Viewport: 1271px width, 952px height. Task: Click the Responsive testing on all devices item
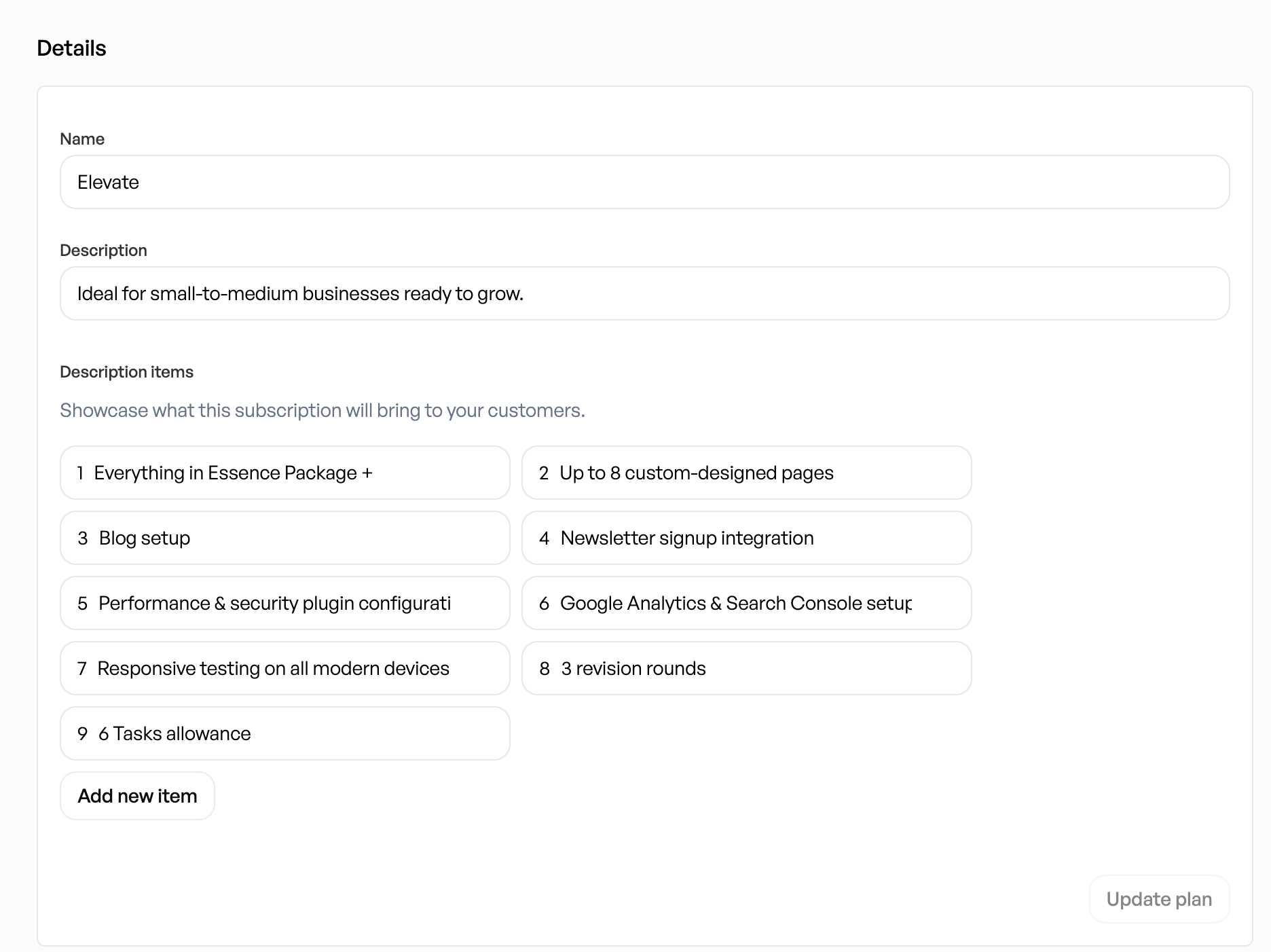[284, 668]
